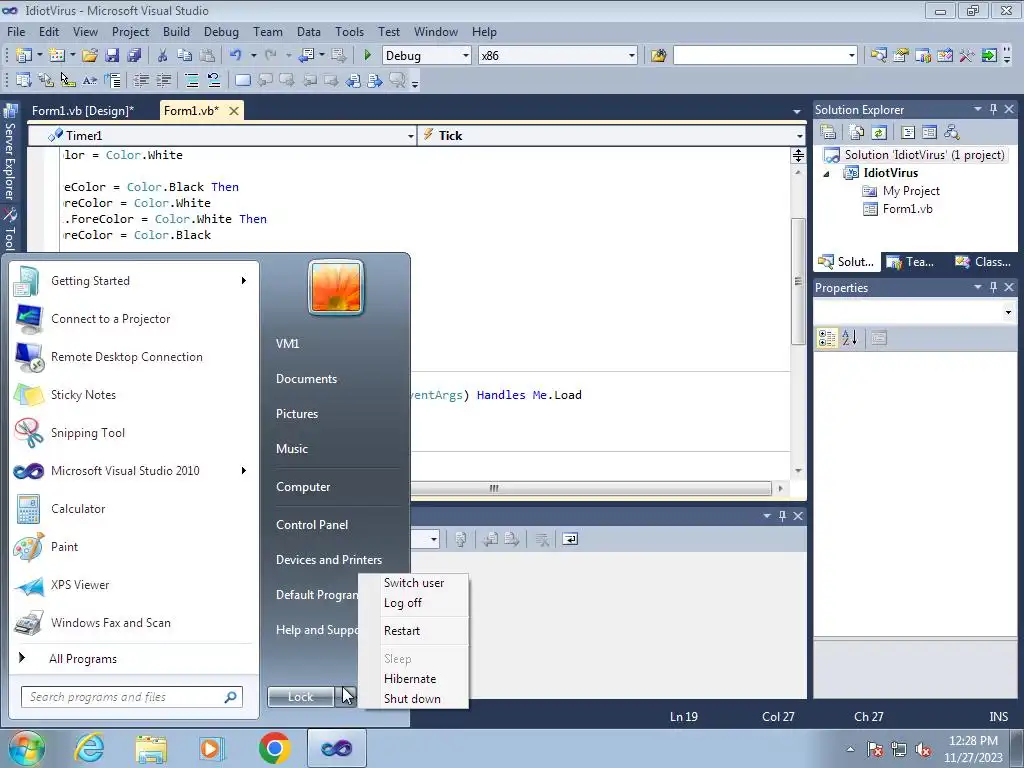Viewport: 1024px width, 768px height.
Task: Toggle pin on Solution Explorer panel
Action: pos(993,109)
